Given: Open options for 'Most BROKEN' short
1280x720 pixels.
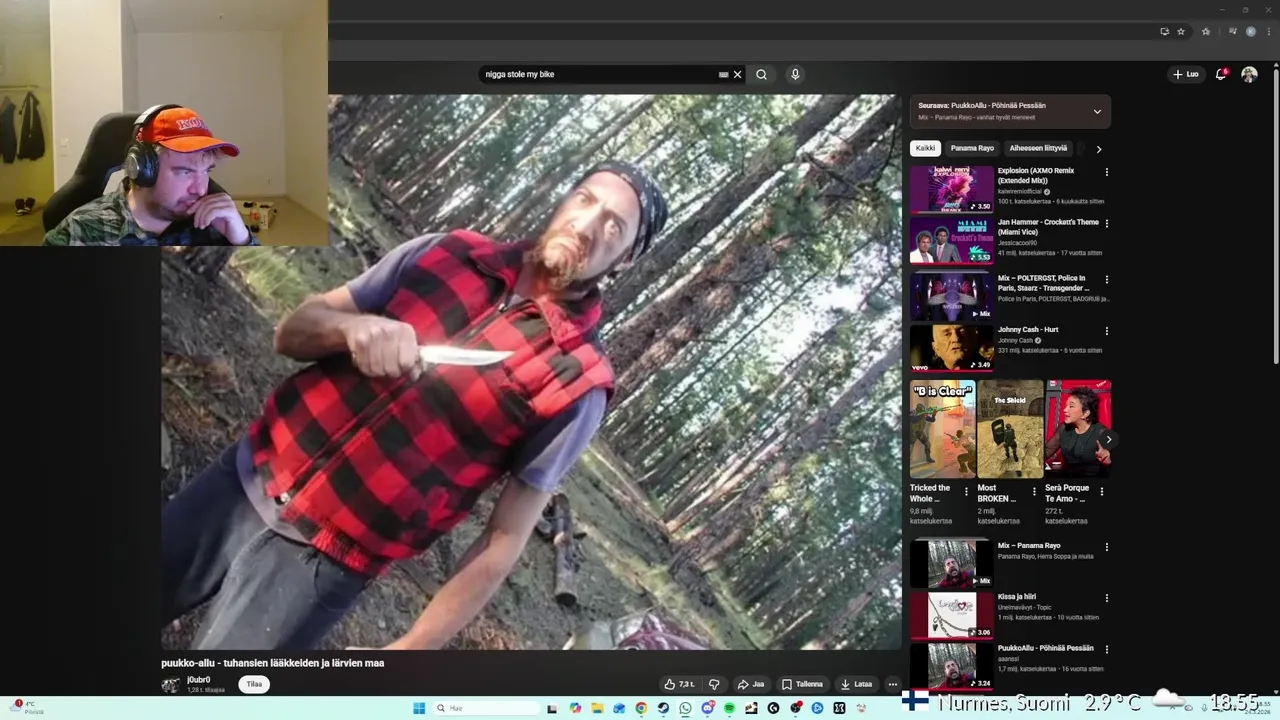Looking at the screenshot, I should click(1034, 492).
